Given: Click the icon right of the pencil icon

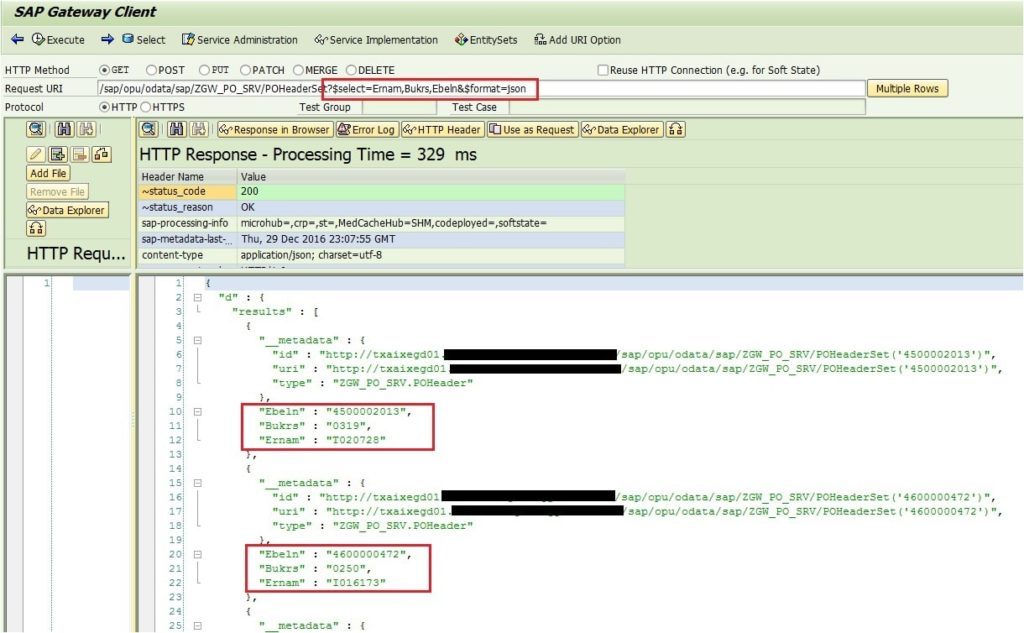Looking at the screenshot, I should 58,154.
